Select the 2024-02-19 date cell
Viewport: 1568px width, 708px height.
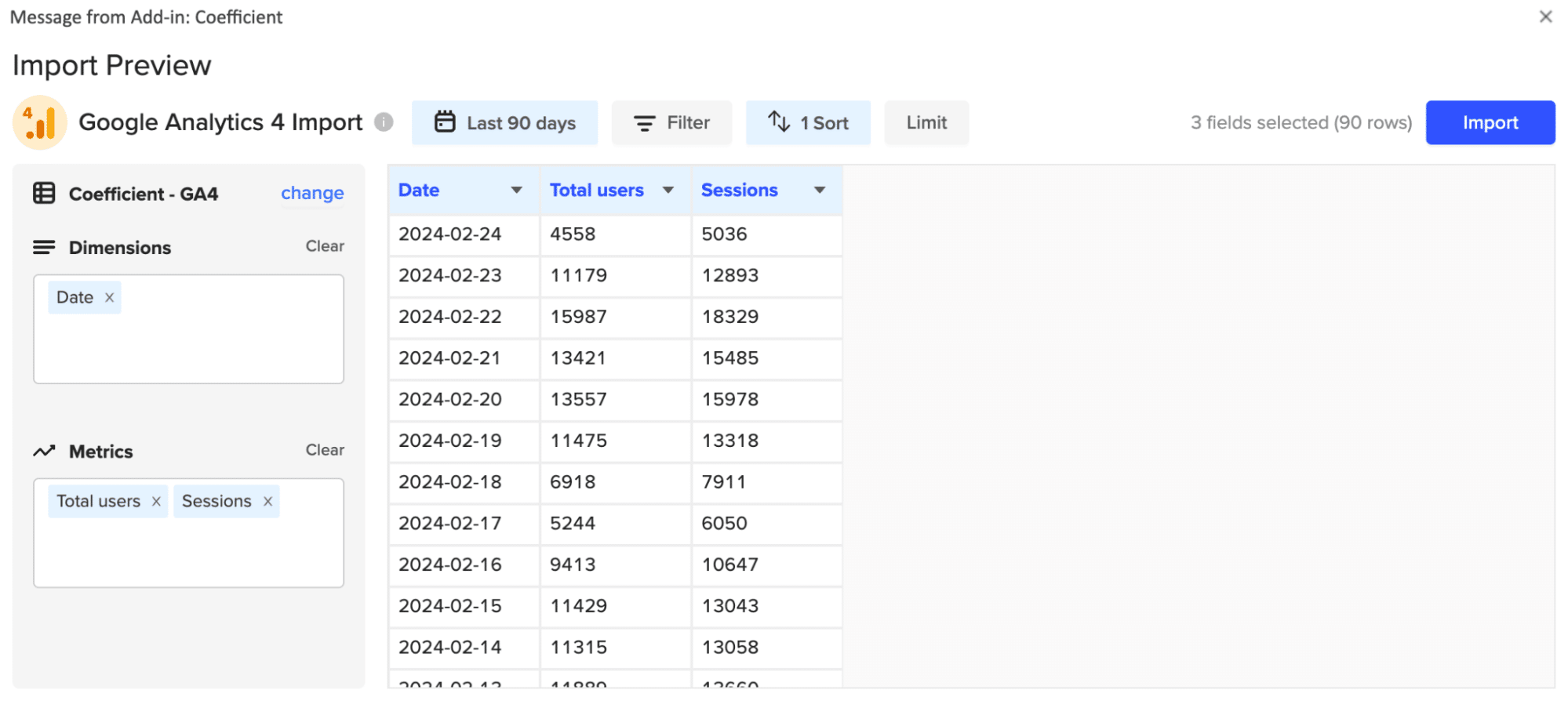[x=464, y=441]
